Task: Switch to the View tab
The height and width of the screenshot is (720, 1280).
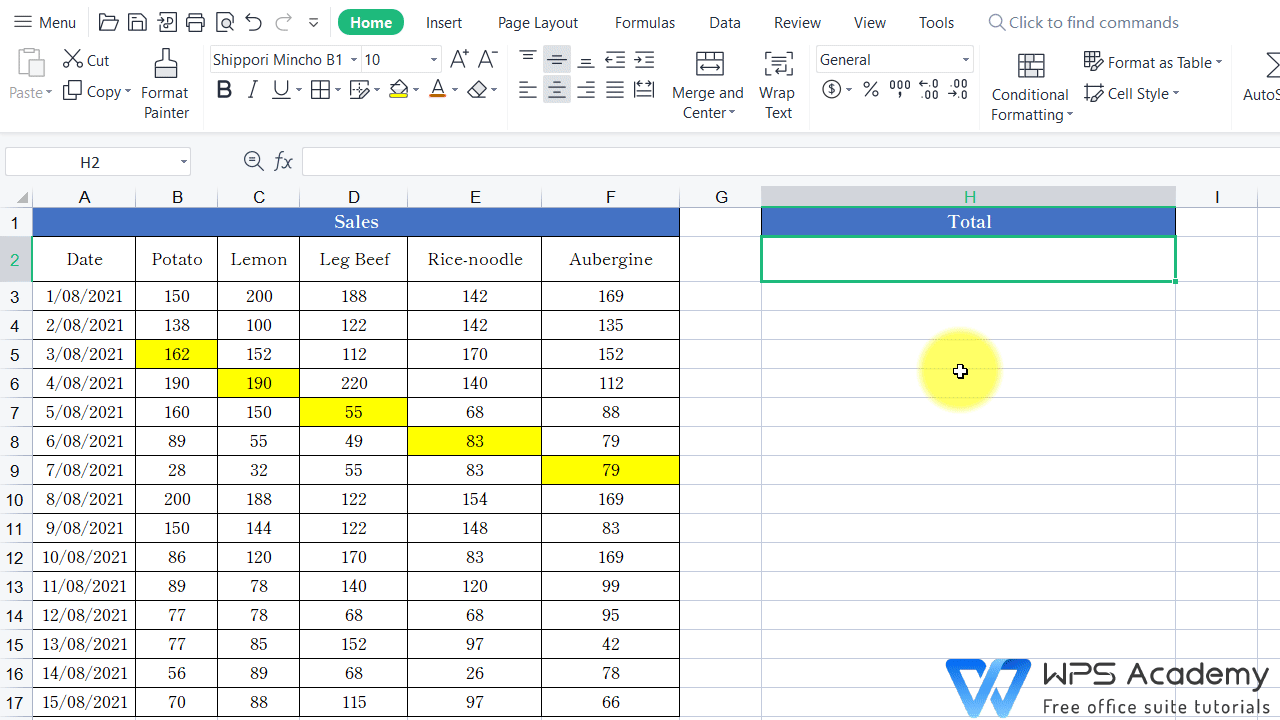Action: pos(870,22)
